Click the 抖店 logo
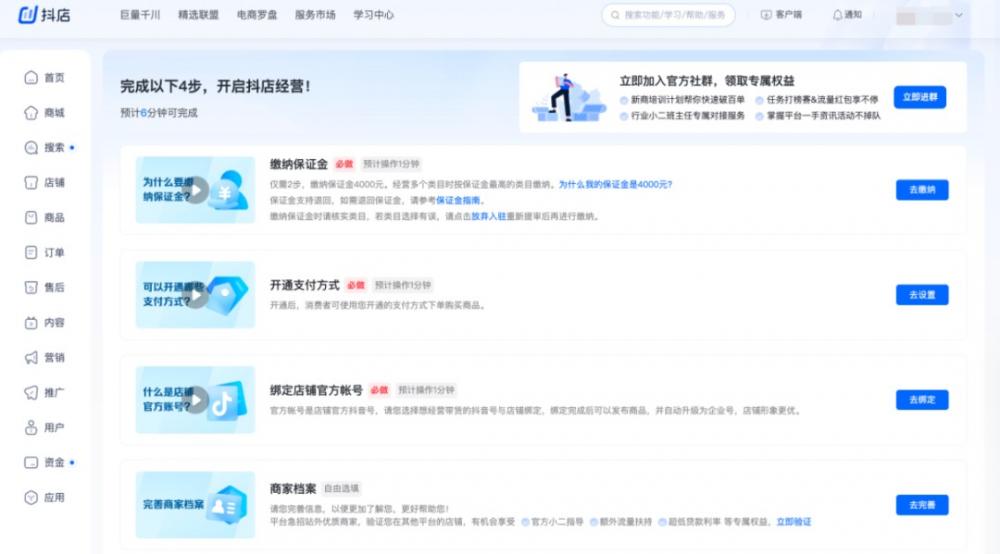Viewport: 1000px width, 554px height. pos(42,15)
